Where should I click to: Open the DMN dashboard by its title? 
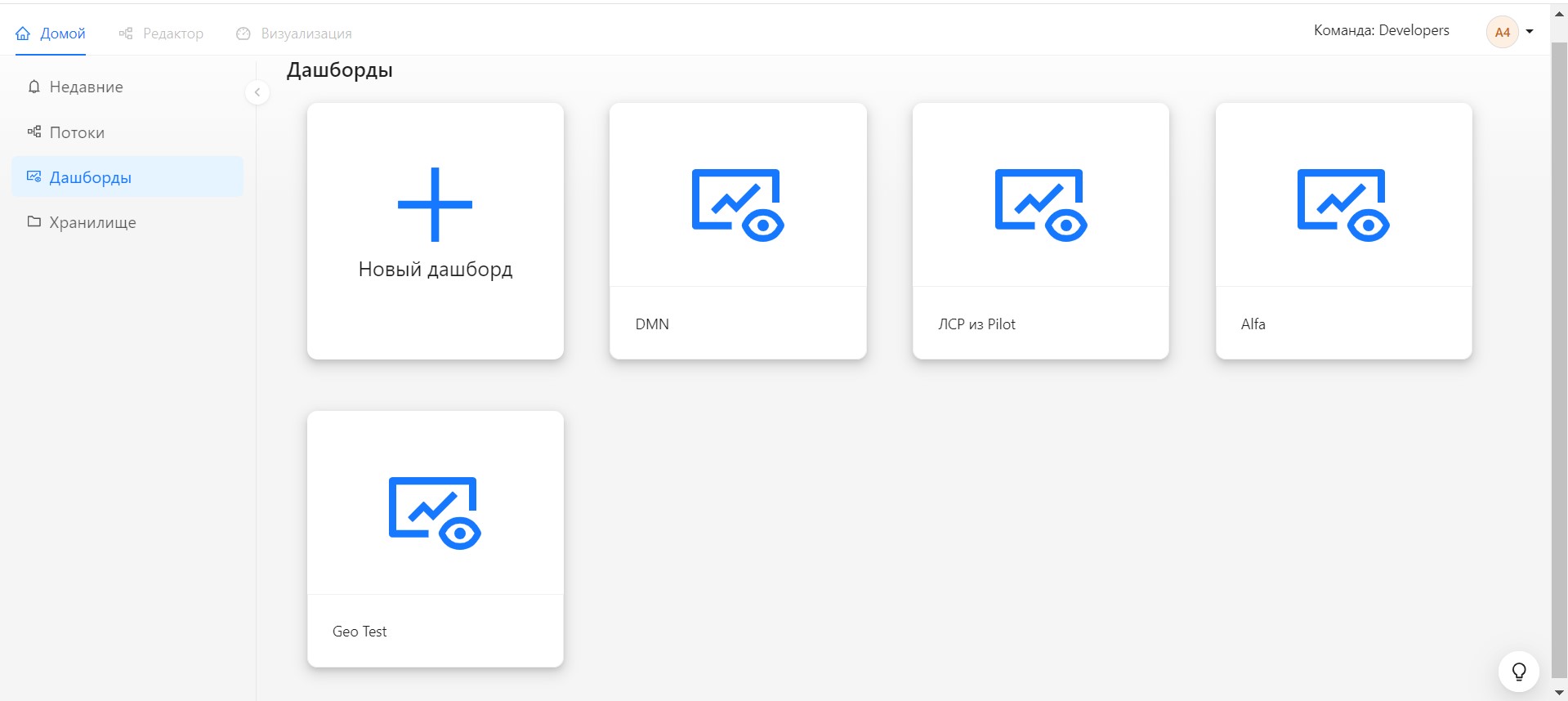652,324
